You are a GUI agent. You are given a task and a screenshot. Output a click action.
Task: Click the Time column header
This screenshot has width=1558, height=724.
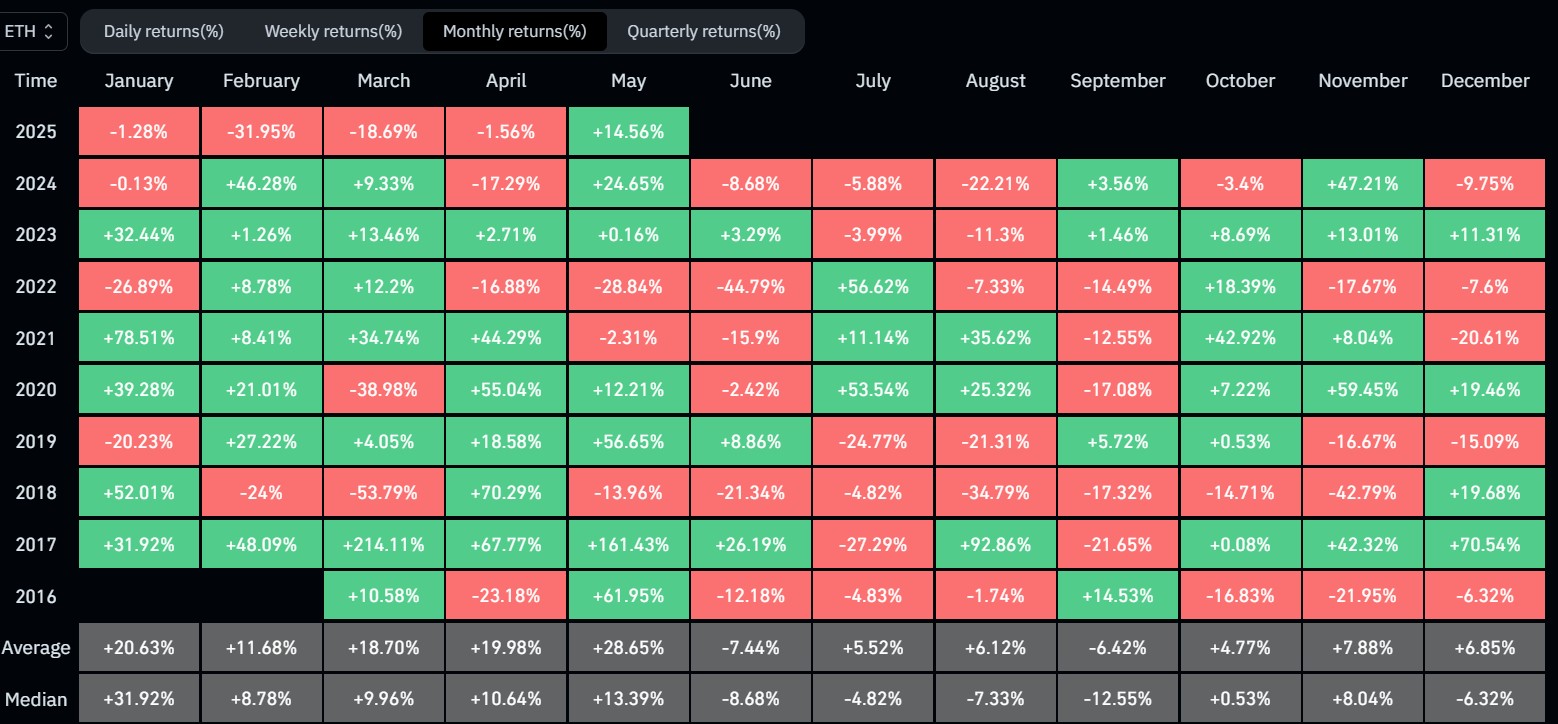(36, 81)
